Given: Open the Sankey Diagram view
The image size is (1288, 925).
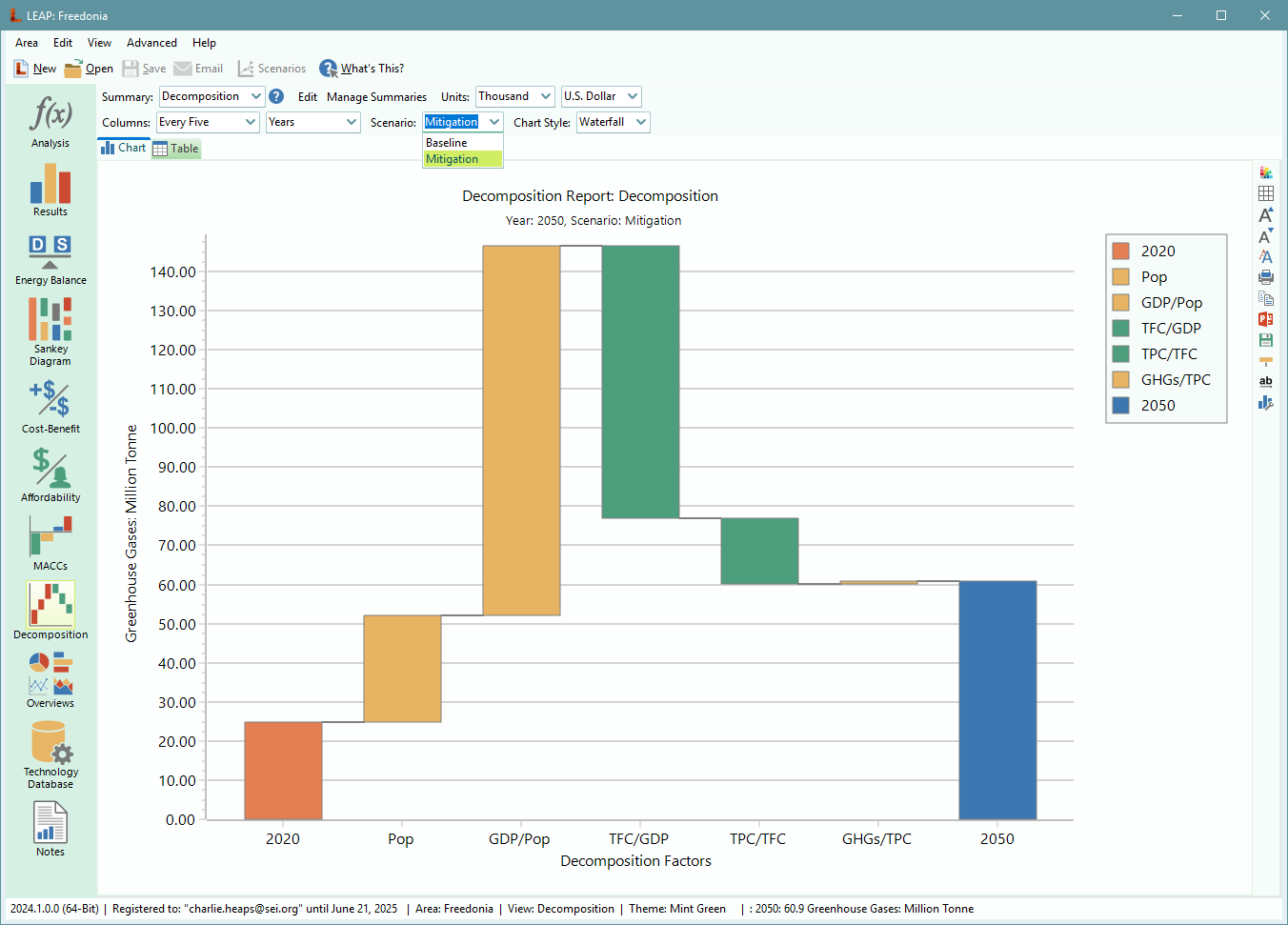Looking at the screenshot, I should [50, 330].
